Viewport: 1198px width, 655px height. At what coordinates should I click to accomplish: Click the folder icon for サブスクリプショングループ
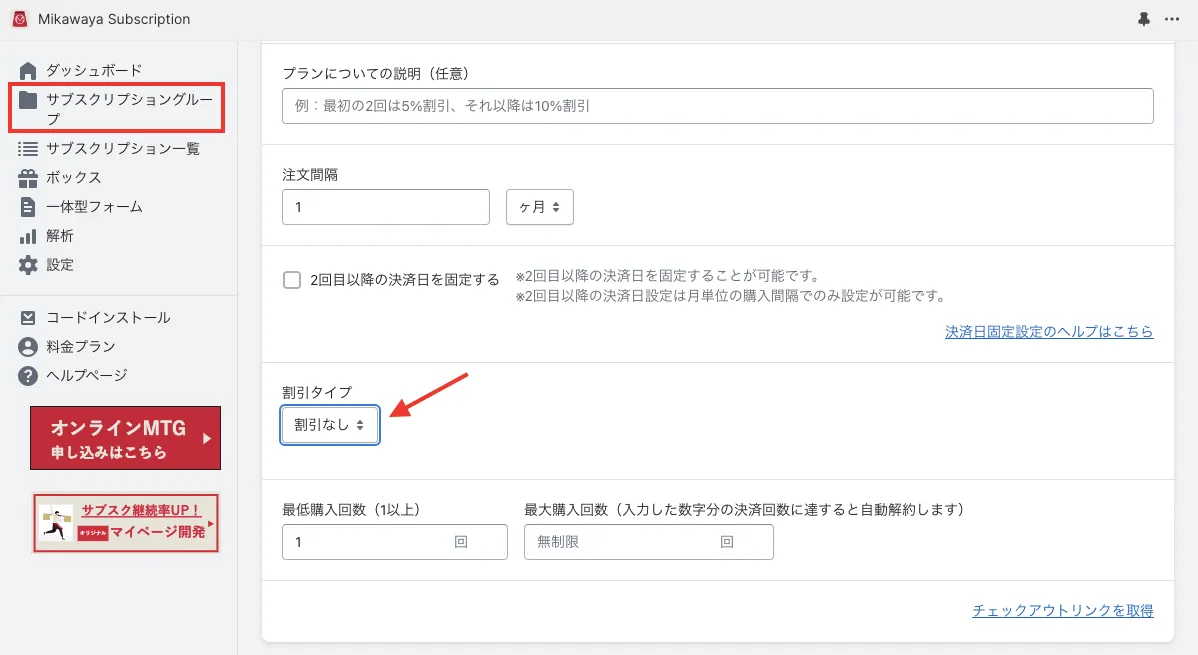tap(28, 99)
